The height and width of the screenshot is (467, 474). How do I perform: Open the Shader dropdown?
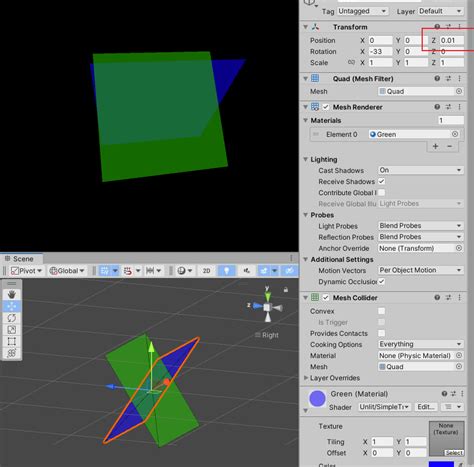pyautogui.click(x=384, y=407)
